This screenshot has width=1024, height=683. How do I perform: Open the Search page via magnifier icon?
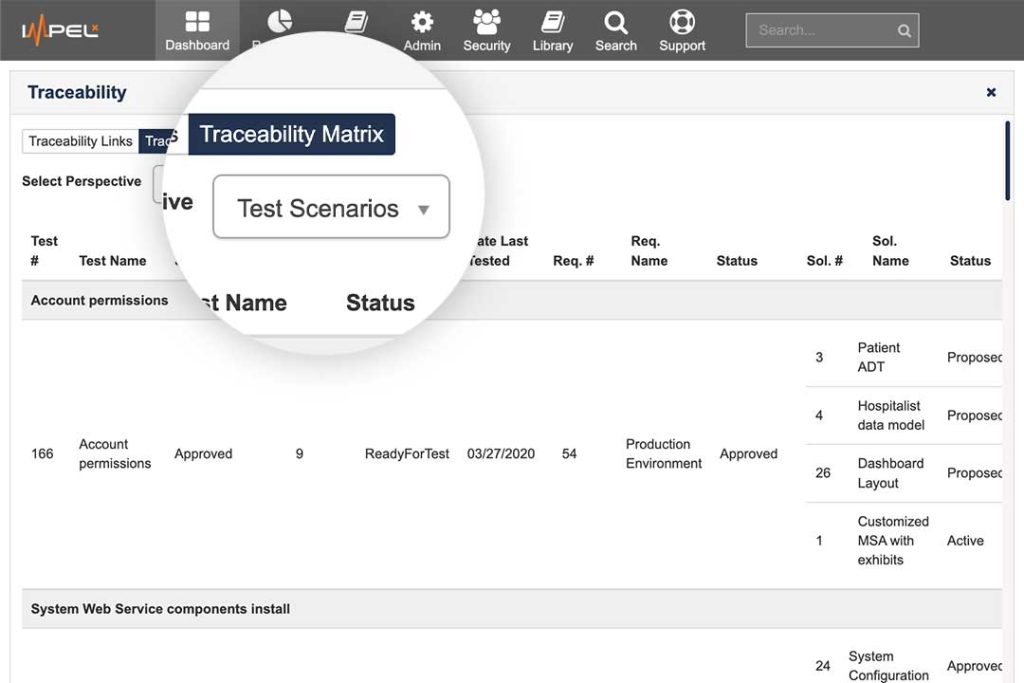(x=615, y=30)
